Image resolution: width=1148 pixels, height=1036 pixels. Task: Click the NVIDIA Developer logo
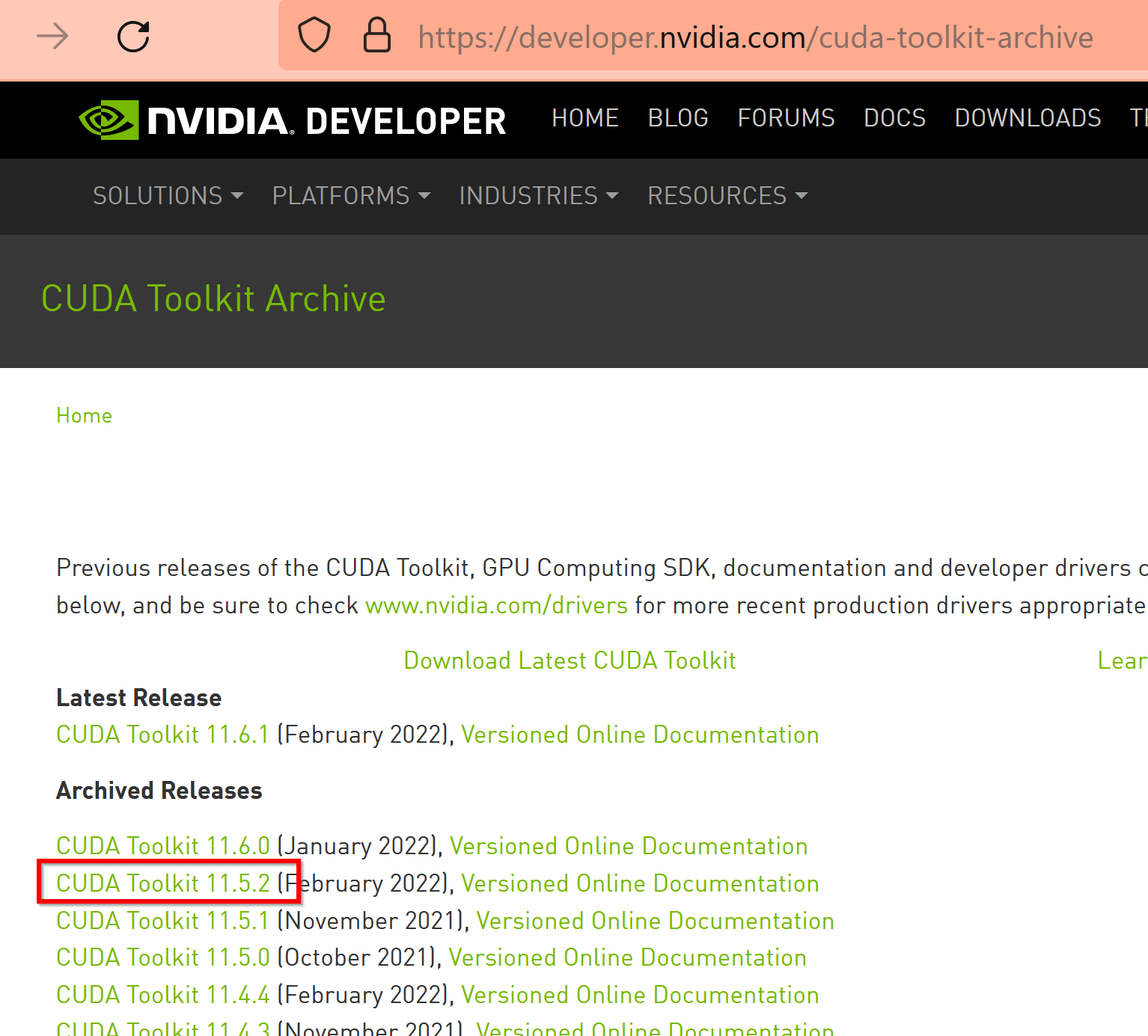(293, 120)
